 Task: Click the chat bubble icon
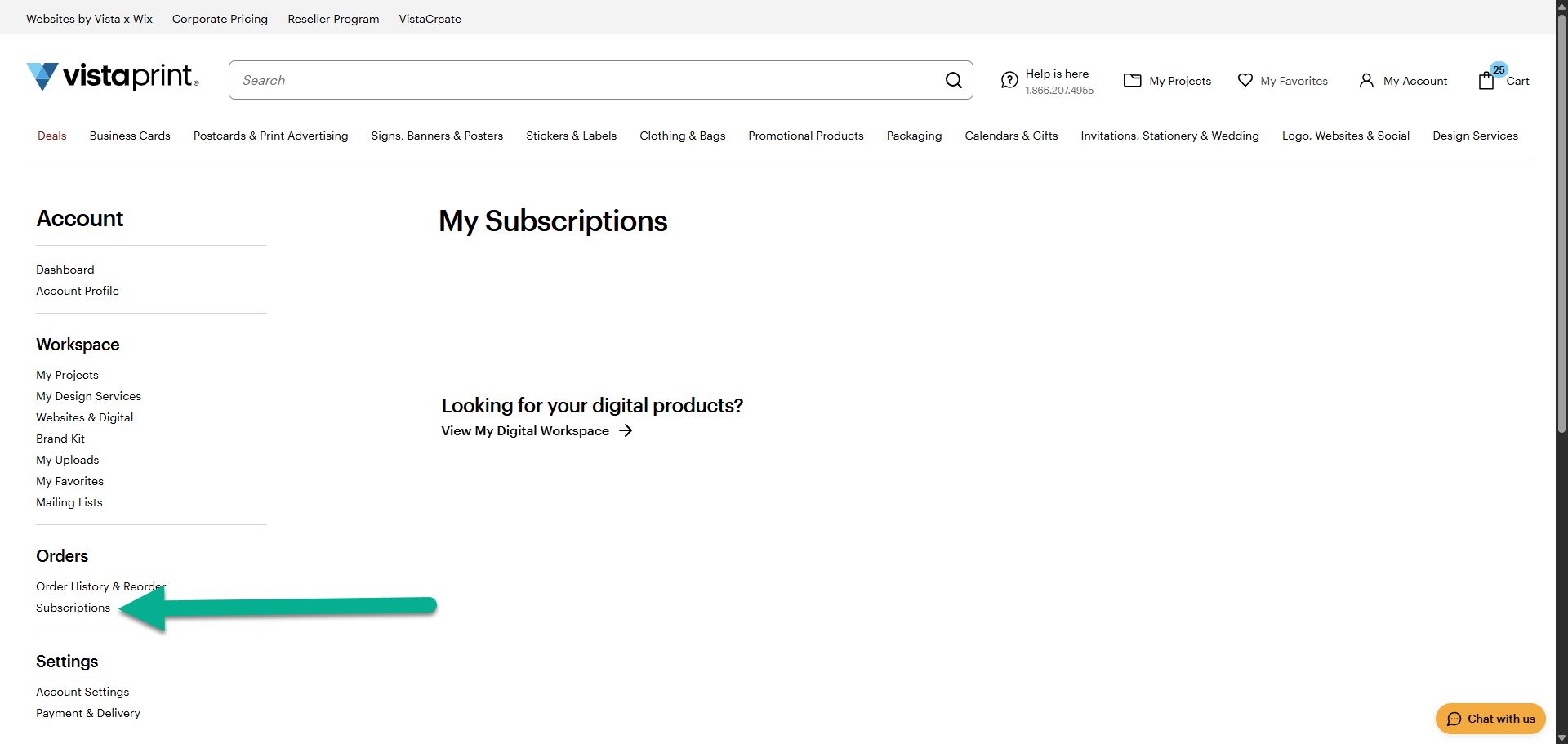[1454, 719]
